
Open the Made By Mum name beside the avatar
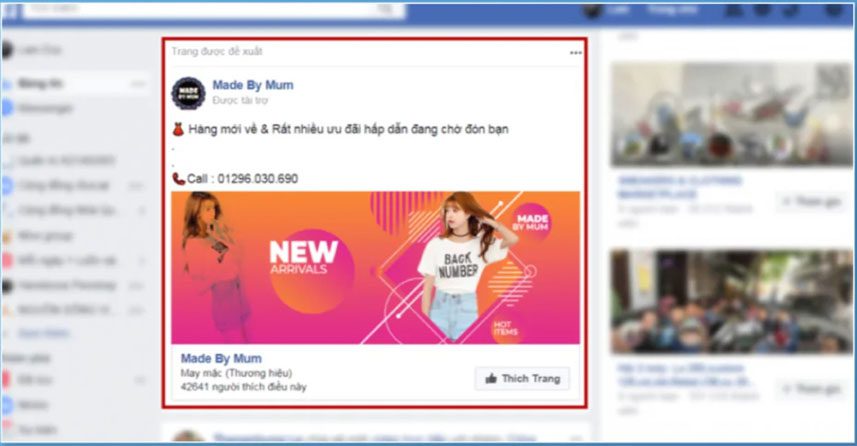[x=253, y=85]
